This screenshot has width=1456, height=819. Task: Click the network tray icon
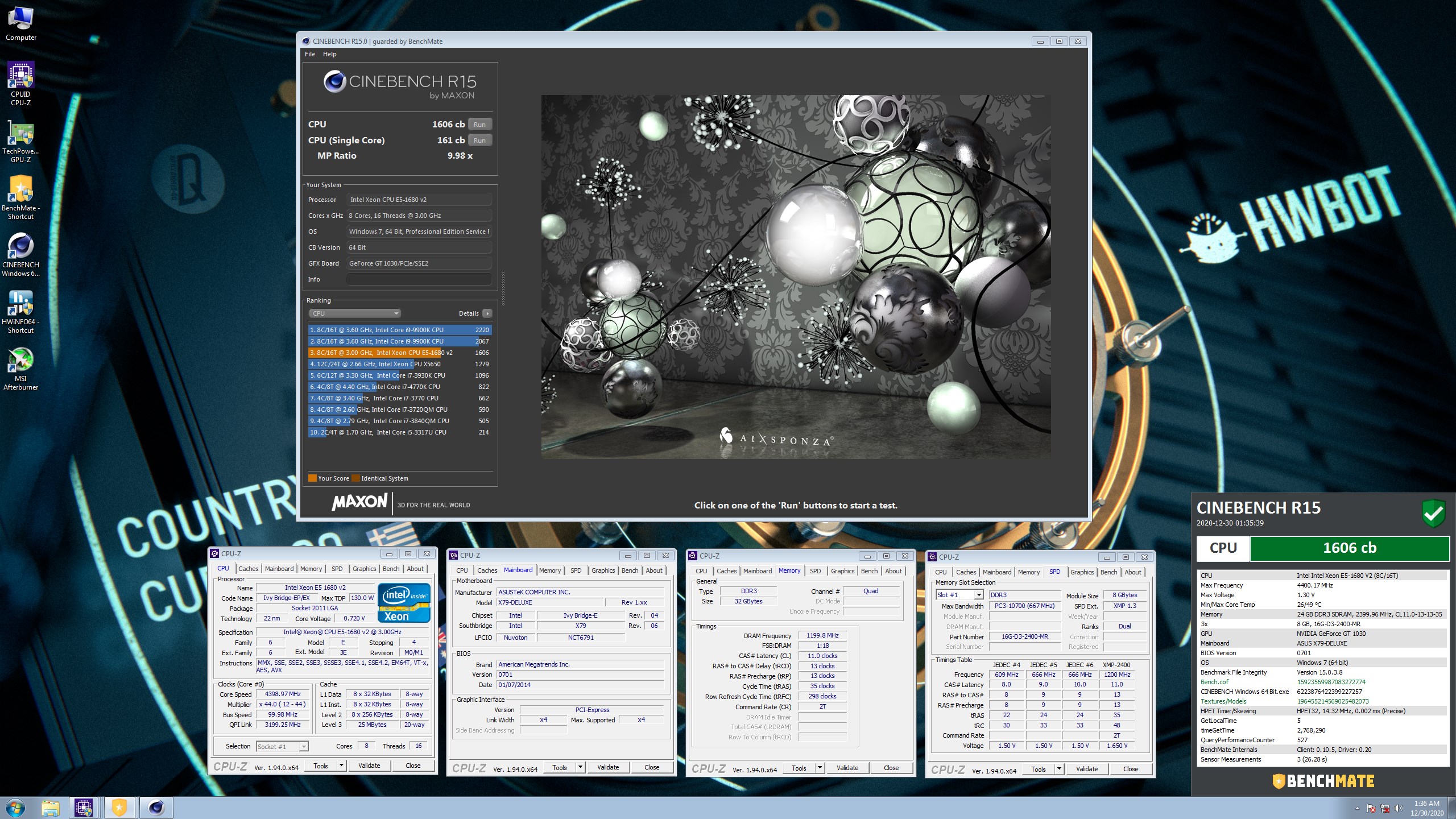(x=1385, y=808)
